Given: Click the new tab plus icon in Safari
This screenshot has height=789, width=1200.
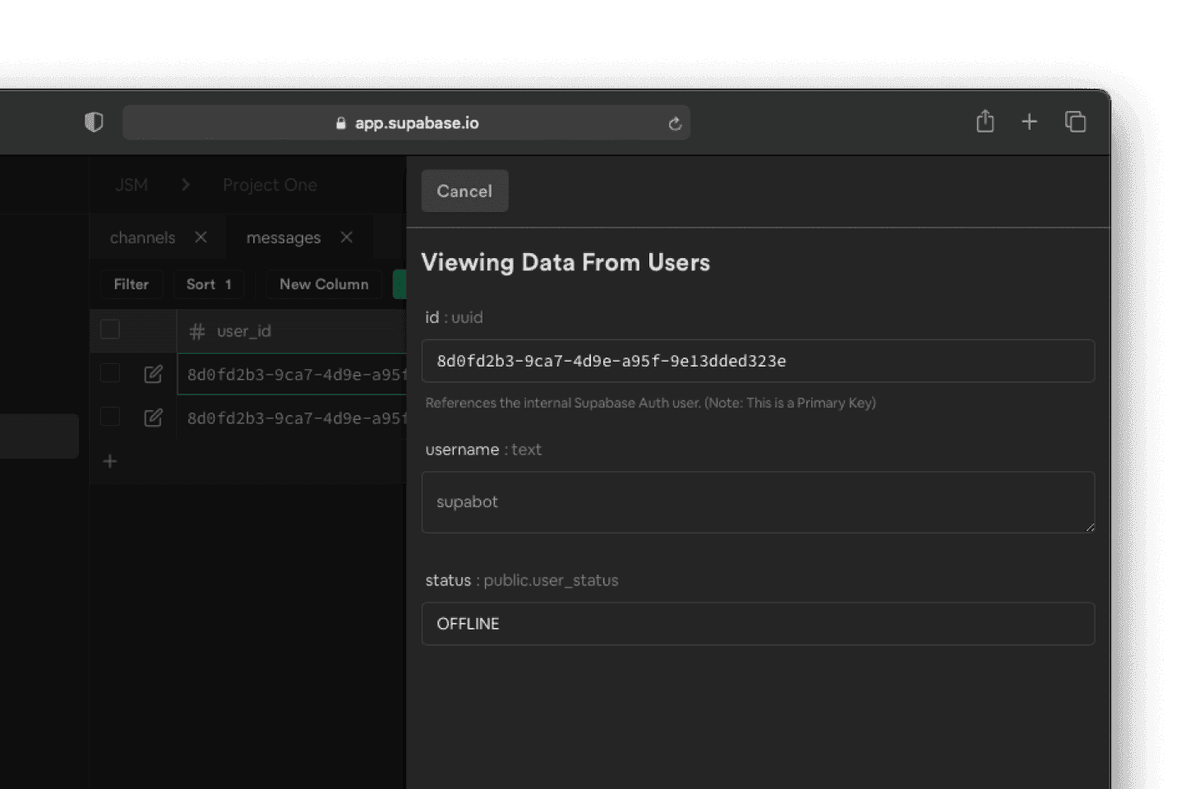Looking at the screenshot, I should click(x=1029, y=121).
